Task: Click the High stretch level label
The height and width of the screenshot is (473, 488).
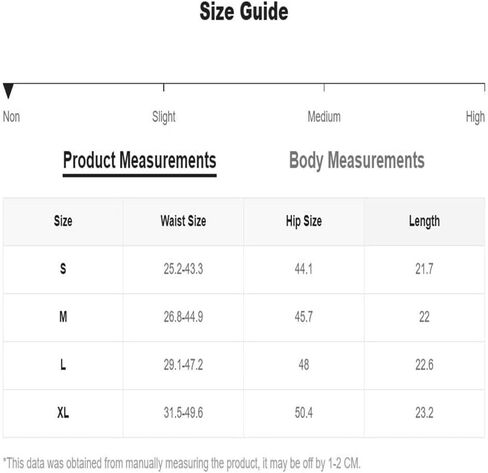Action: (x=475, y=117)
